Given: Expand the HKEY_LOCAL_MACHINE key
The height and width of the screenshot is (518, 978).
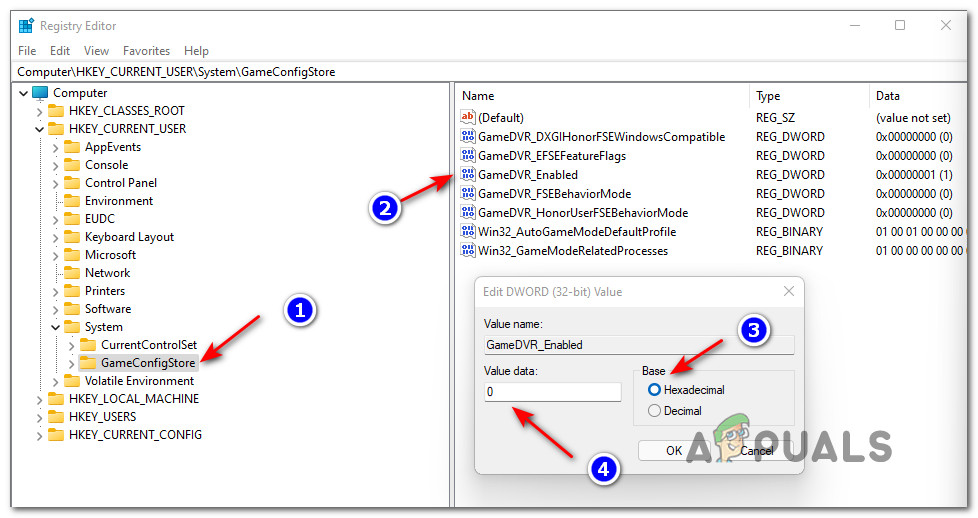Looking at the screenshot, I should (x=39, y=400).
